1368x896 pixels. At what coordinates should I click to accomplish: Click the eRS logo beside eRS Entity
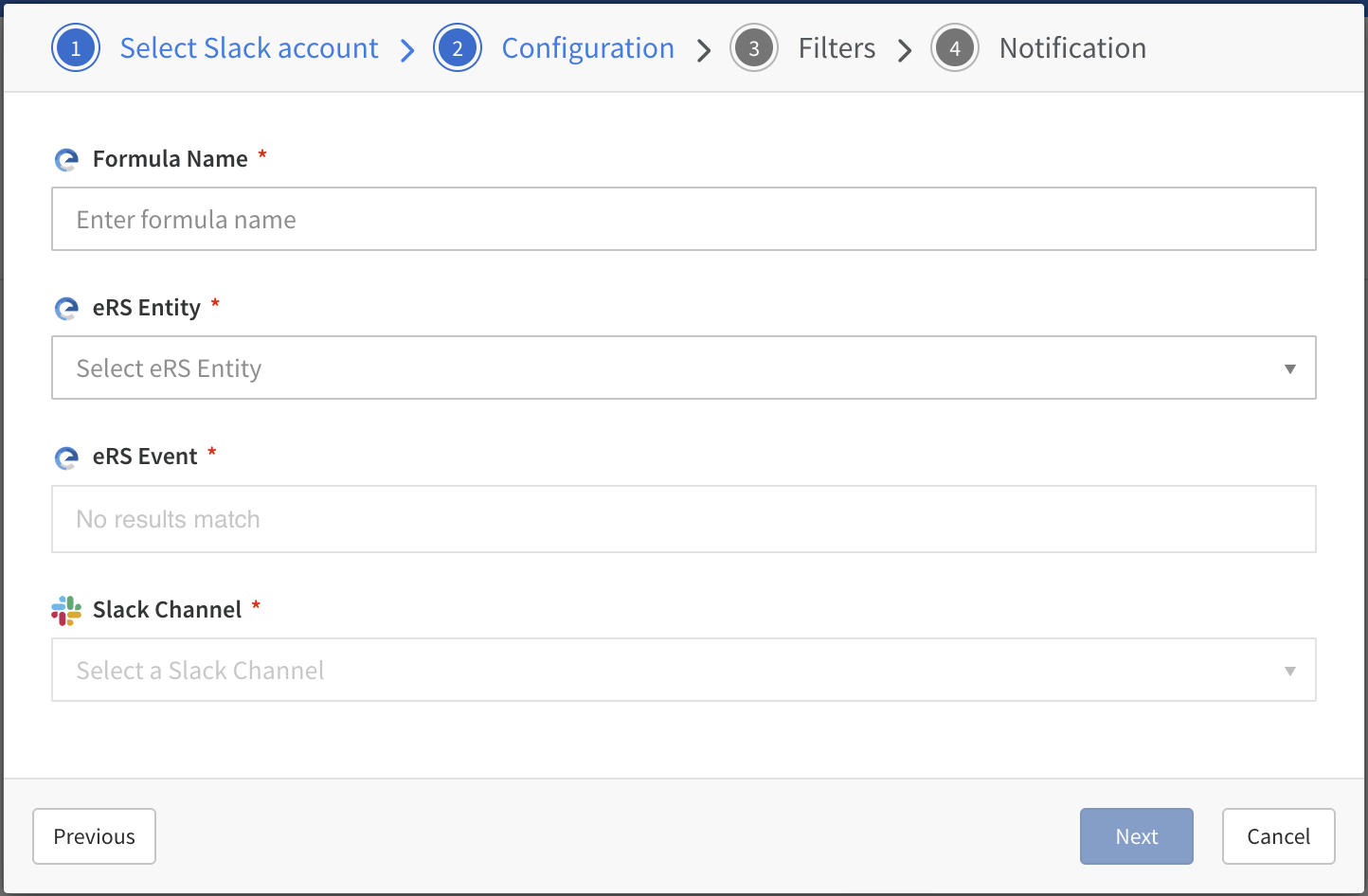pos(66,309)
